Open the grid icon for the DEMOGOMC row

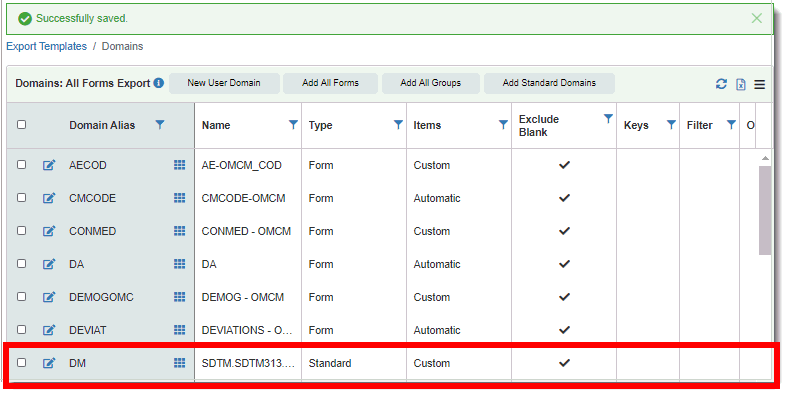tap(179, 297)
